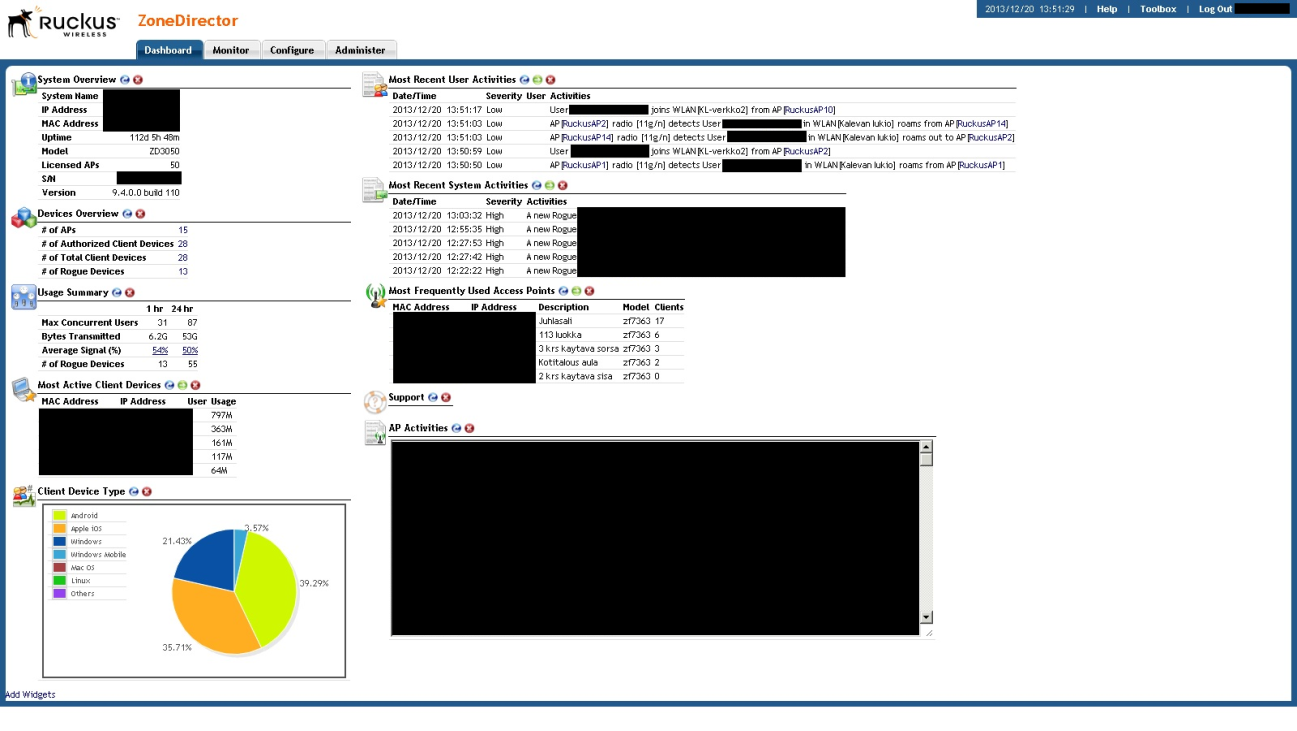Click the Linux legend color swatch
Screen dimensions: 1297x731
[60, 581]
